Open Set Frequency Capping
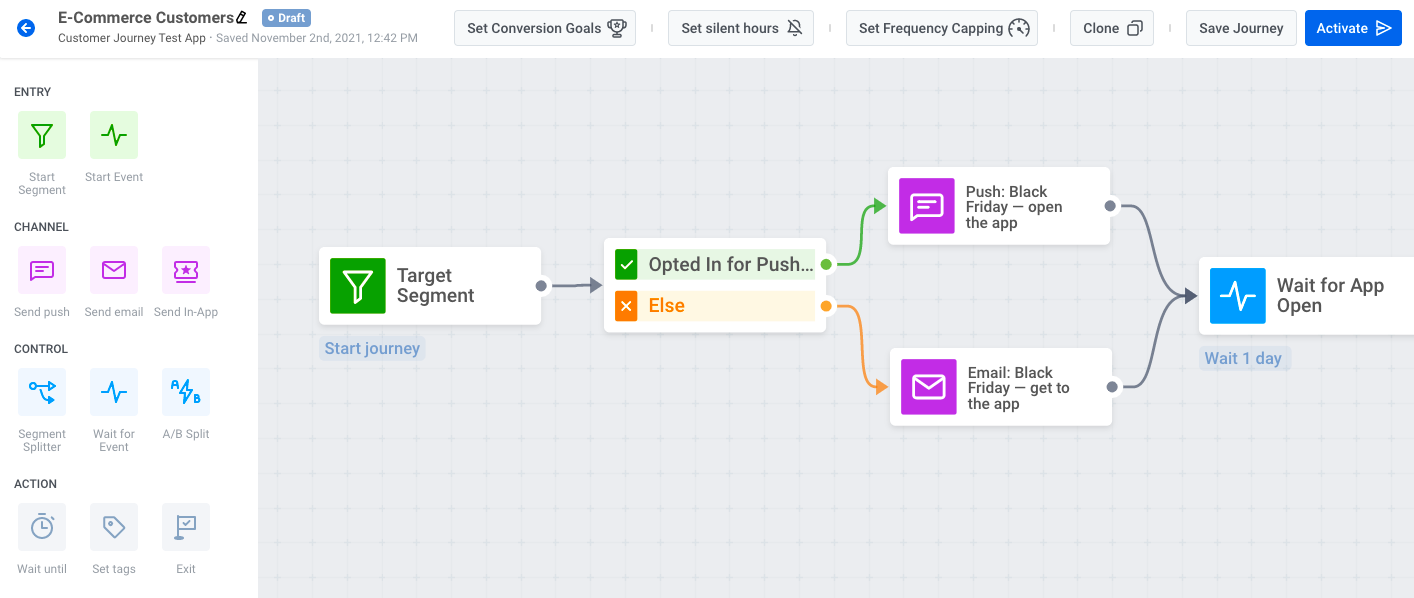 point(943,28)
